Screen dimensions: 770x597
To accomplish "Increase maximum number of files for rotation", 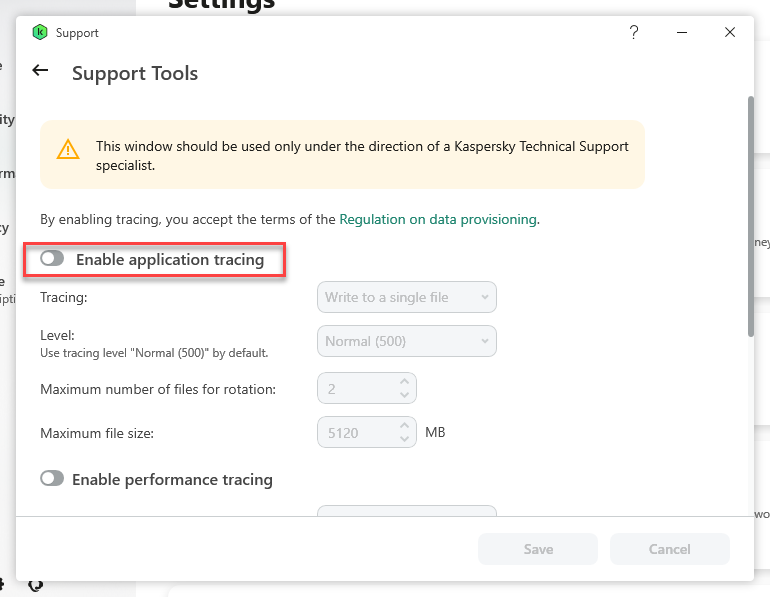I will [404, 381].
